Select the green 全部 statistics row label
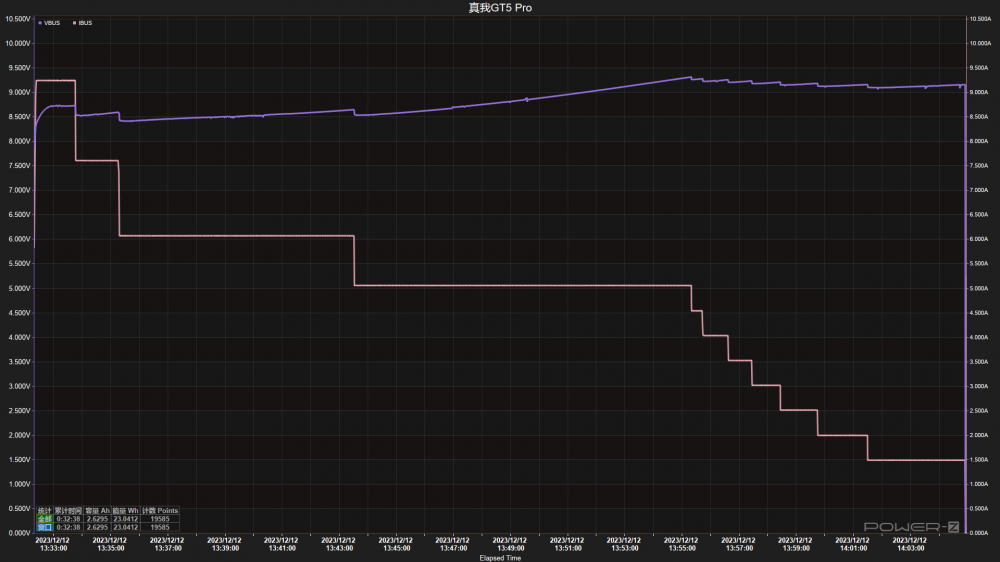Image resolution: width=1000 pixels, height=562 pixels. pyautogui.click(x=45, y=519)
